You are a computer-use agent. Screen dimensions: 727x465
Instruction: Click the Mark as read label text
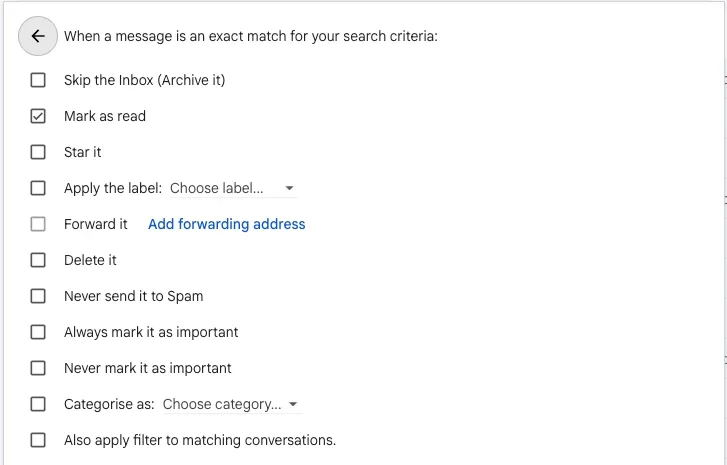coord(105,116)
